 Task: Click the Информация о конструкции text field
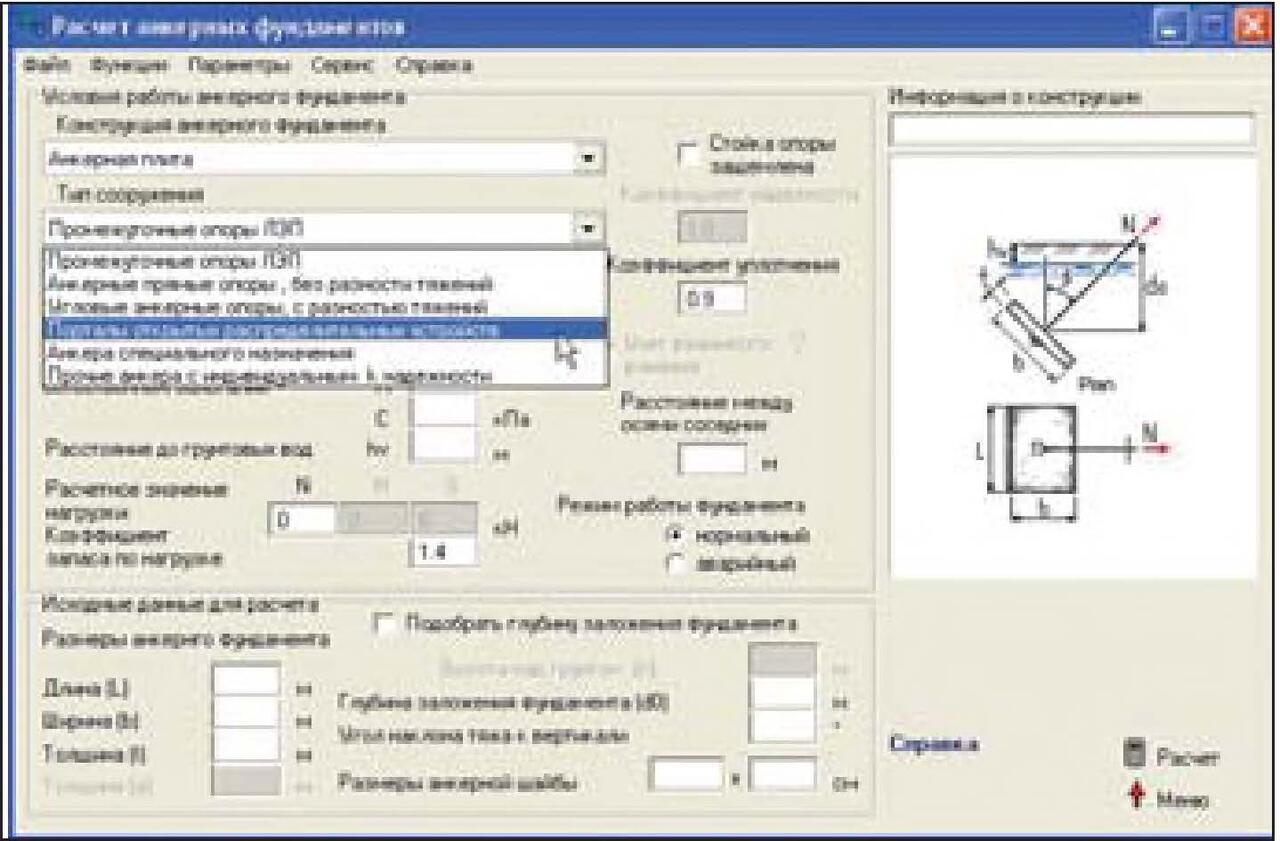pos(1070,130)
